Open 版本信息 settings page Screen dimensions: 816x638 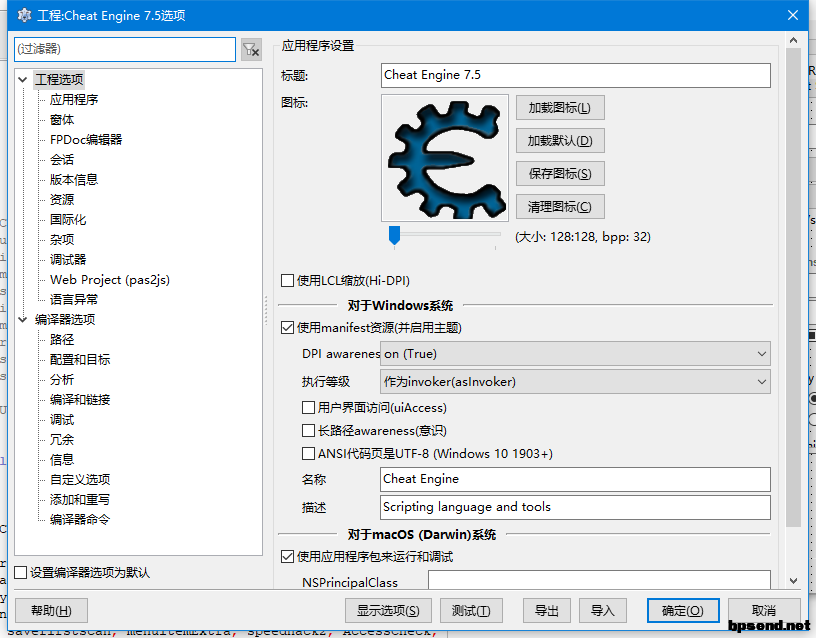(x=74, y=180)
